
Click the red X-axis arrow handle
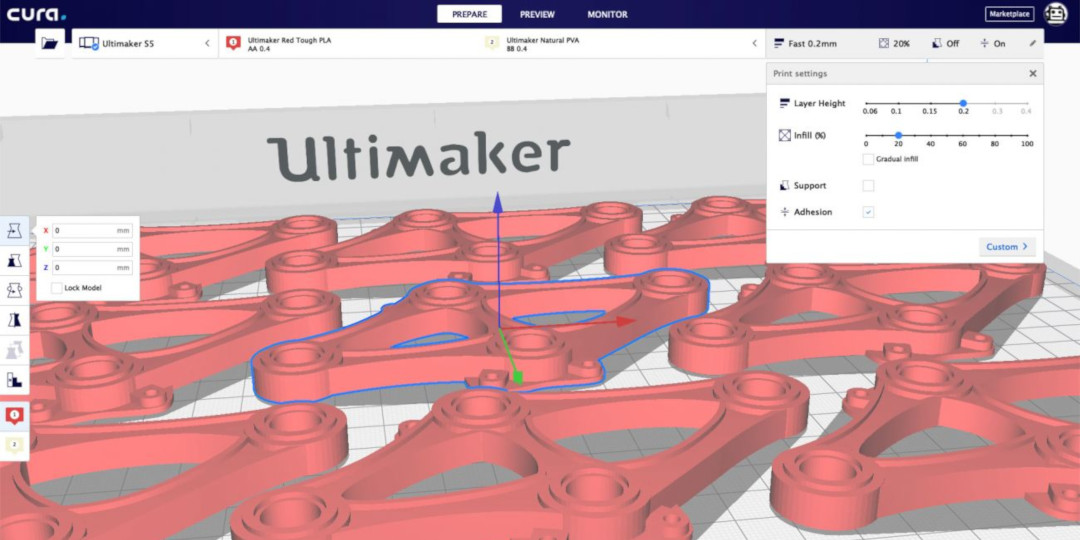click(625, 321)
